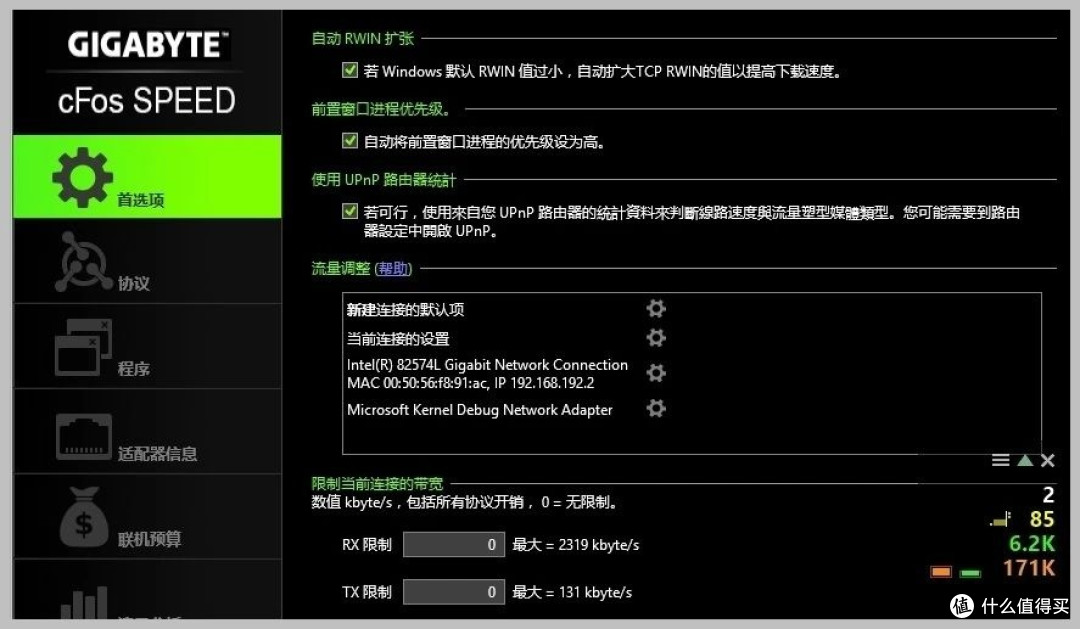Open gear for Microsoft Kernel Debug Adapter

656,408
